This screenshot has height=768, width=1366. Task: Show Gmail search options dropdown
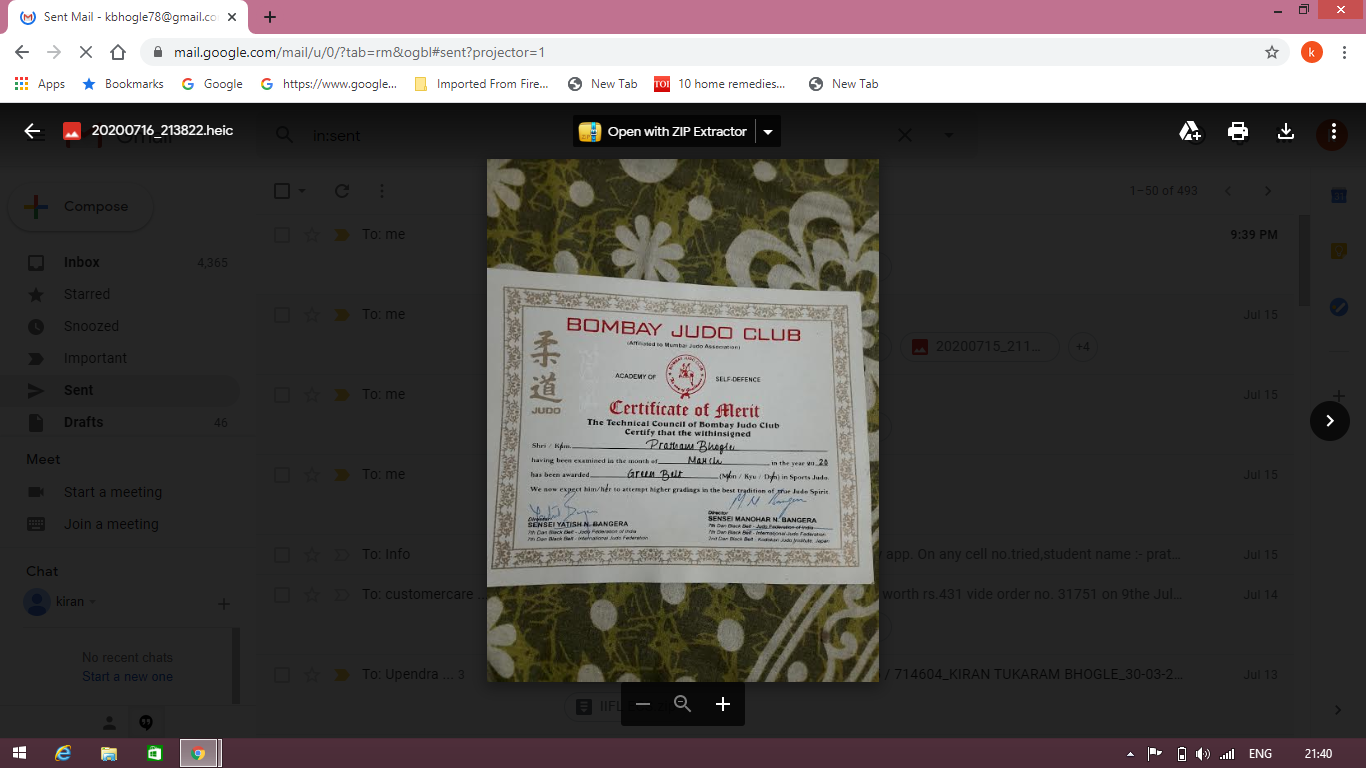coord(948,135)
